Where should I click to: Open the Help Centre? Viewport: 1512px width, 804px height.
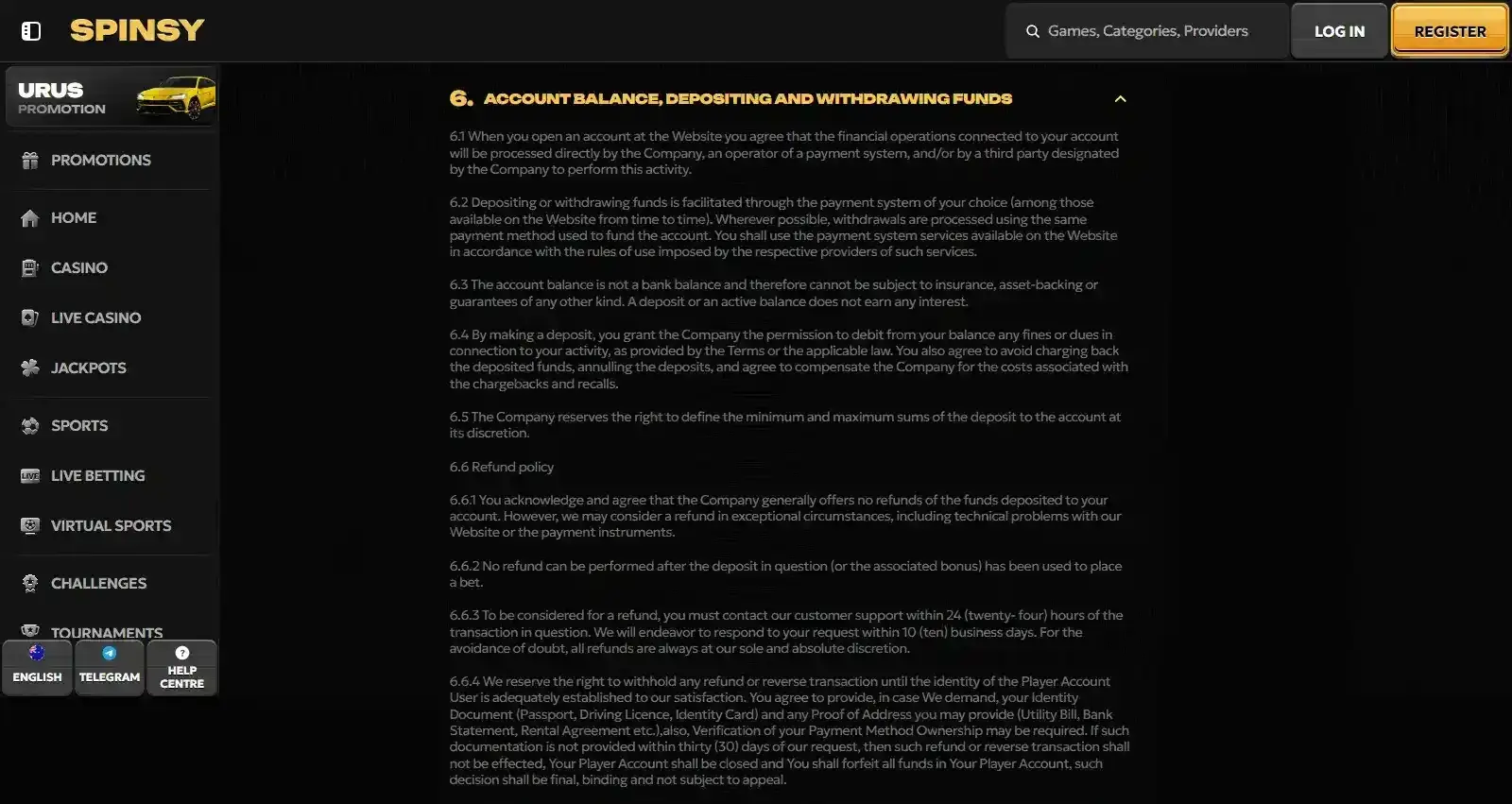click(182, 668)
